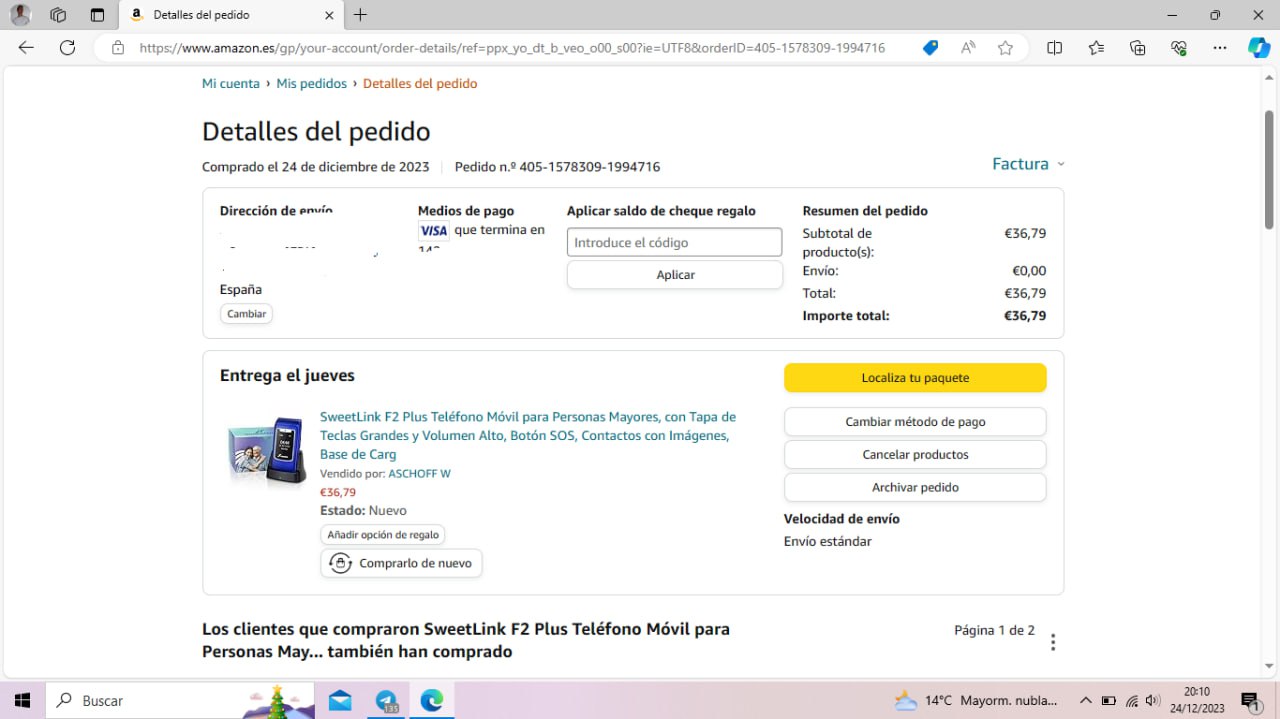The image size is (1280, 719).
Task: Open Browser essentials heart icon
Action: 1179,47
